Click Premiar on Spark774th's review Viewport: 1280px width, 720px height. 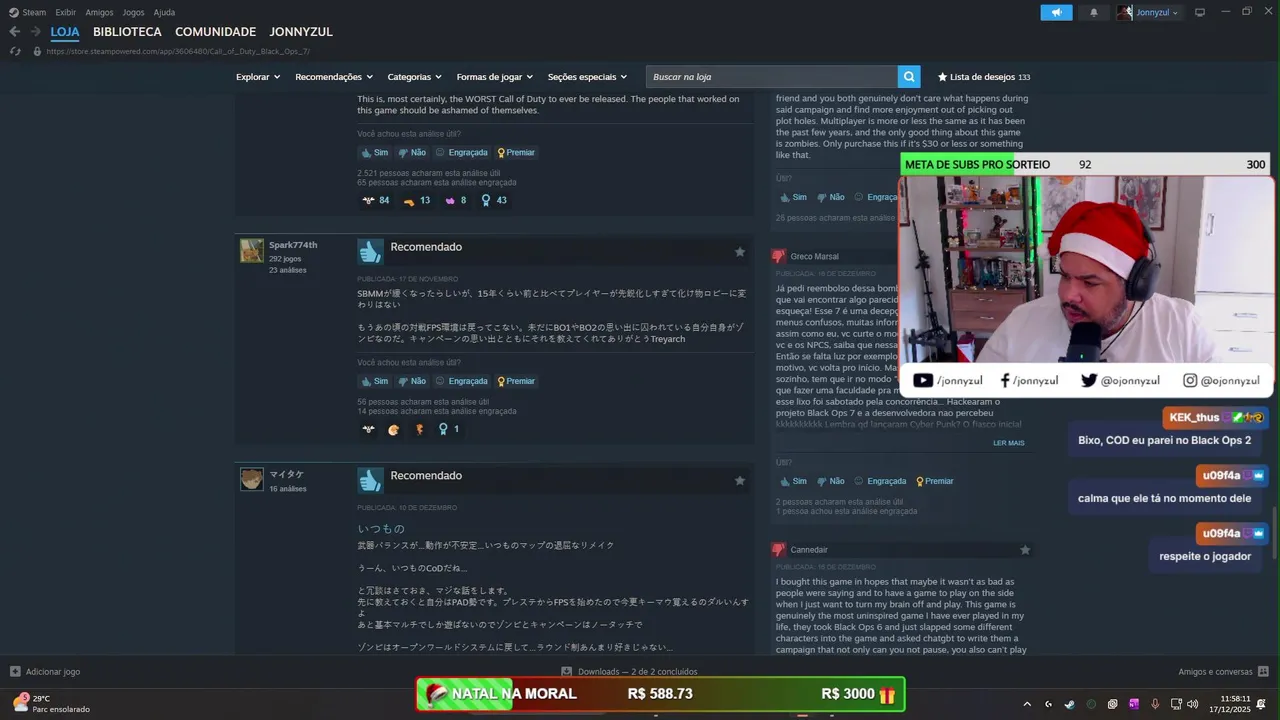pyautogui.click(x=516, y=381)
